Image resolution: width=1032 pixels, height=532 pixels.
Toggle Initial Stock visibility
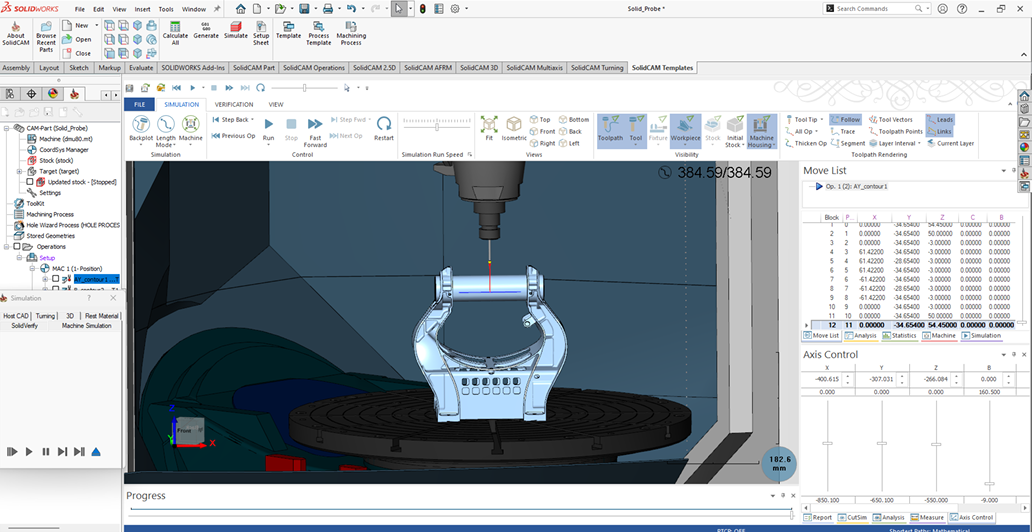click(x=735, y=131)
